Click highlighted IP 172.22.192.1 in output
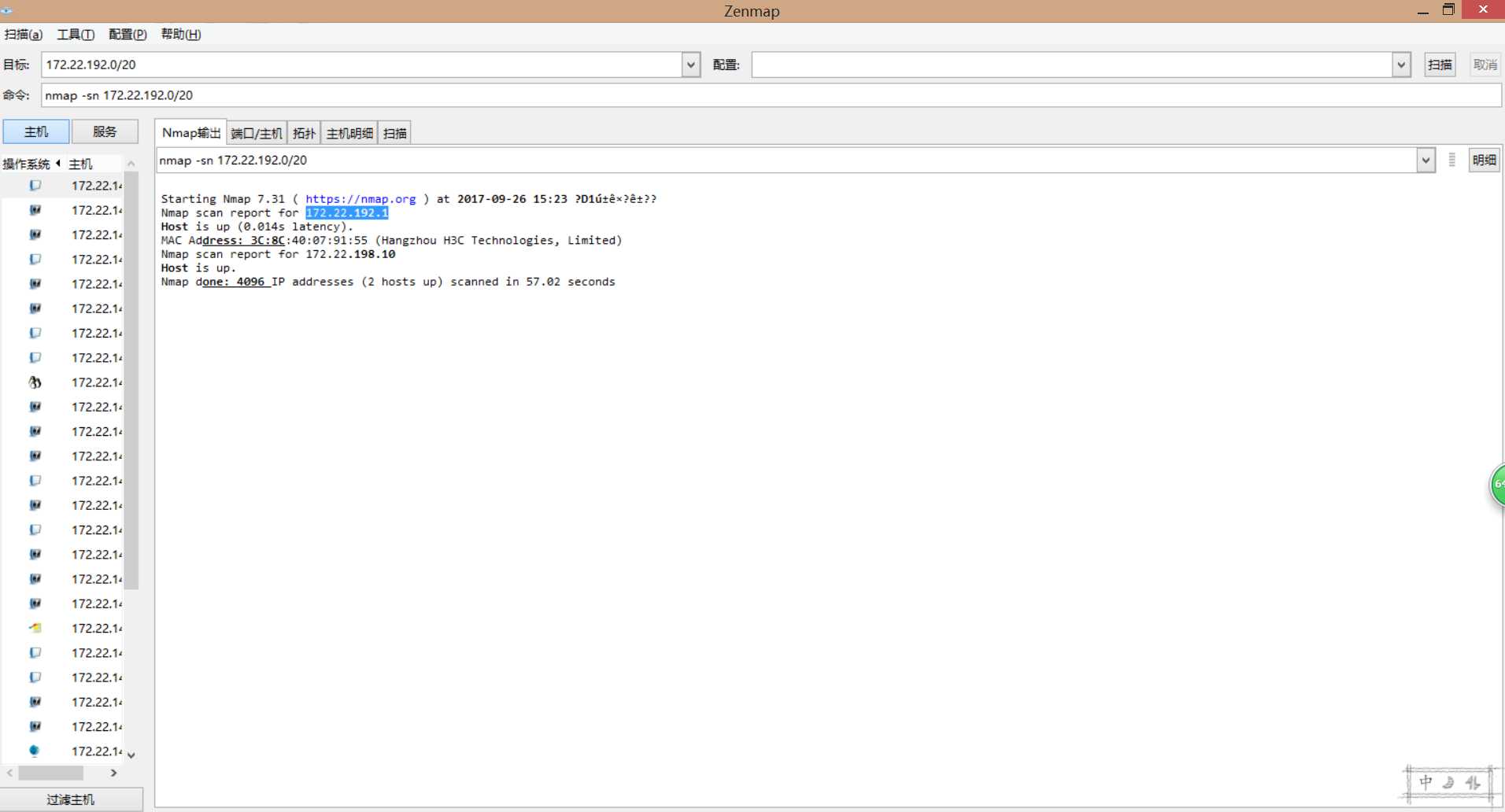Screen dimensions: 1505x812 point(347,212)
